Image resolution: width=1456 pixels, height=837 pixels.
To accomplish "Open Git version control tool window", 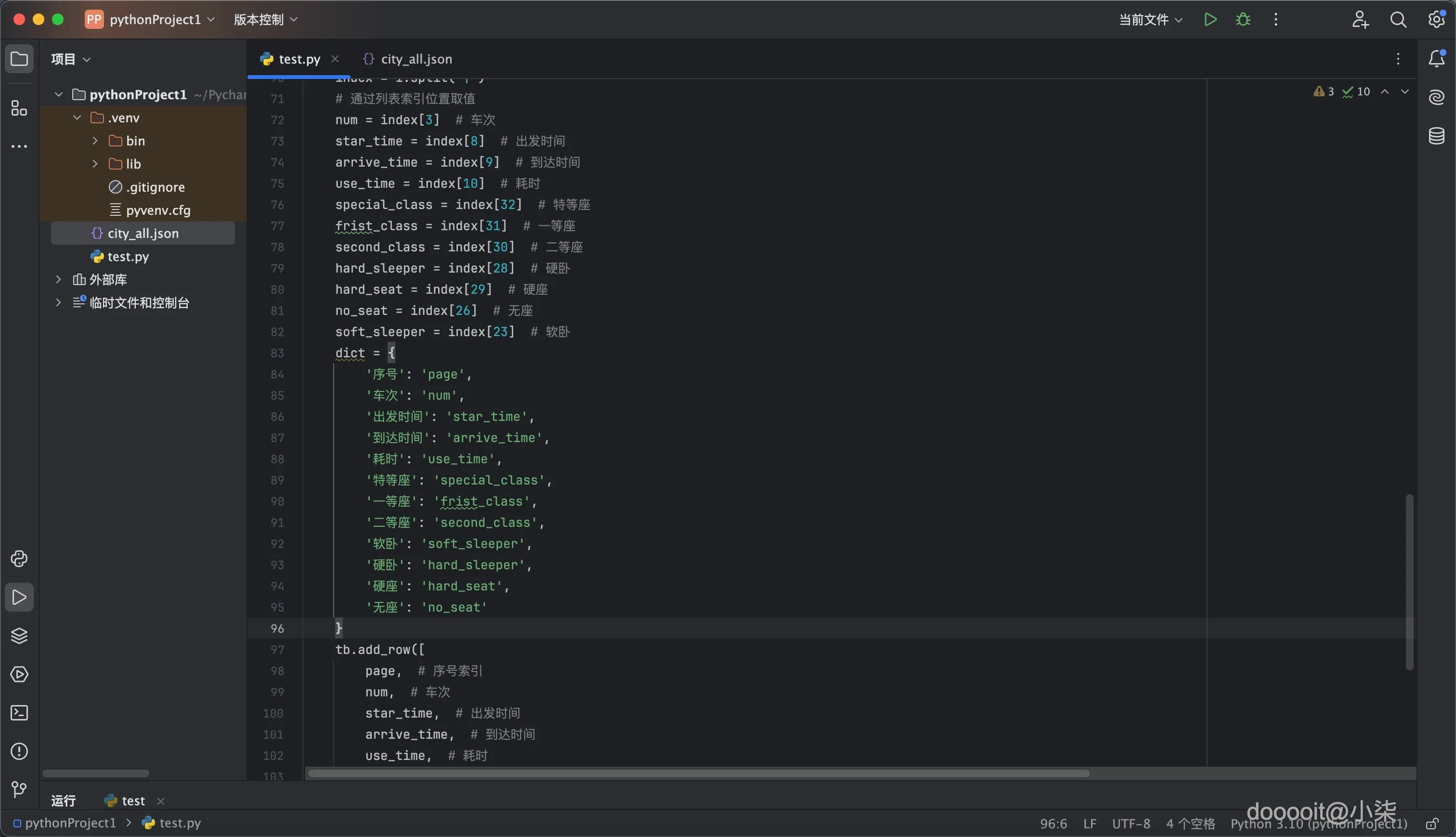I will tap(19, 789).
